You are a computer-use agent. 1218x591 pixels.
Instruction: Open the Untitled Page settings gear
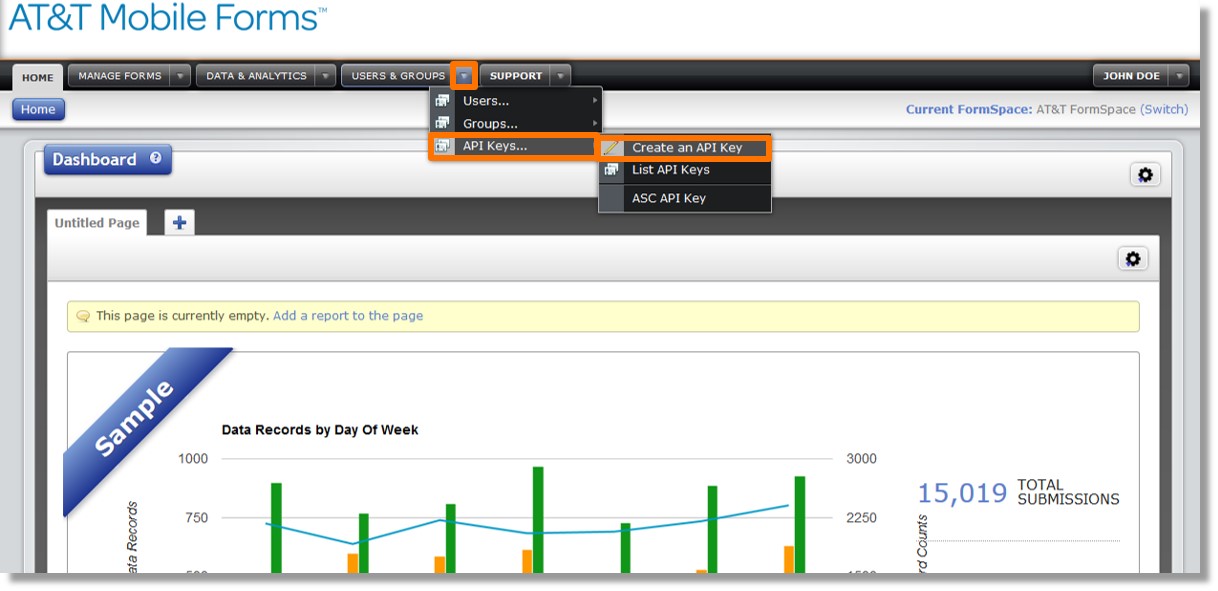1133,259
